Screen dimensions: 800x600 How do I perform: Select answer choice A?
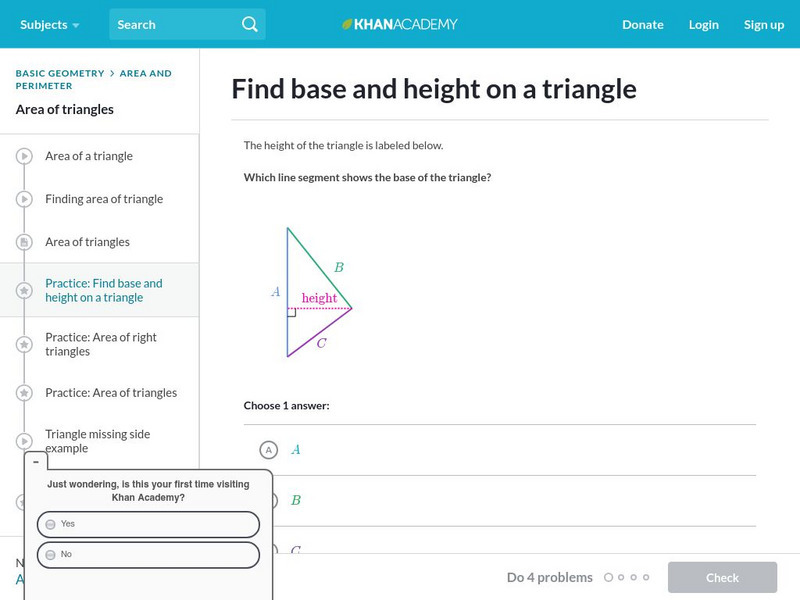click(268, 450)
